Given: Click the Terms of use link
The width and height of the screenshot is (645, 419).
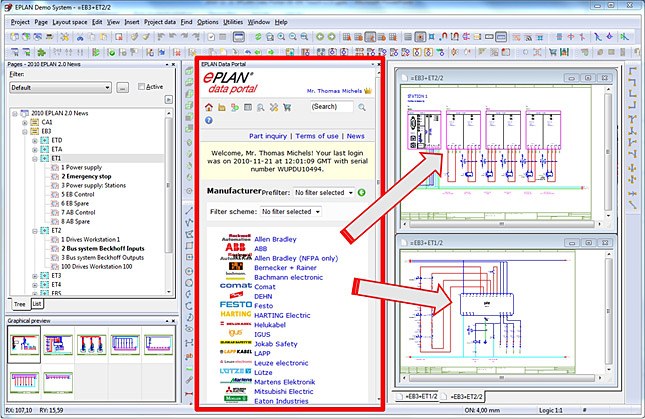Looking at the screenshot, I should click(x=317, y=136).
